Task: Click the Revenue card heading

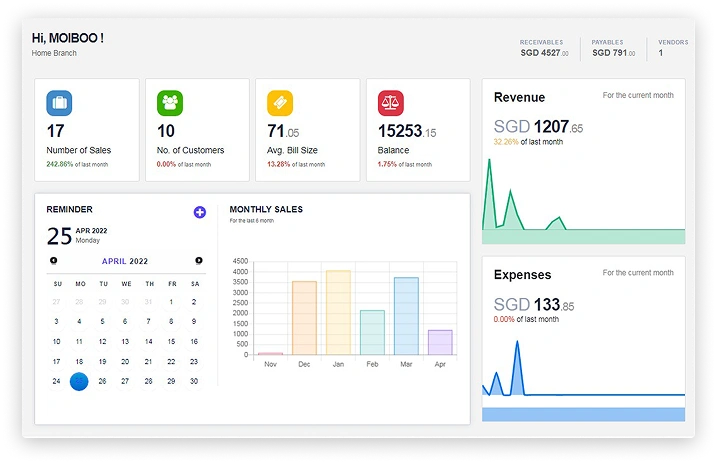Action: pos(519,97)
